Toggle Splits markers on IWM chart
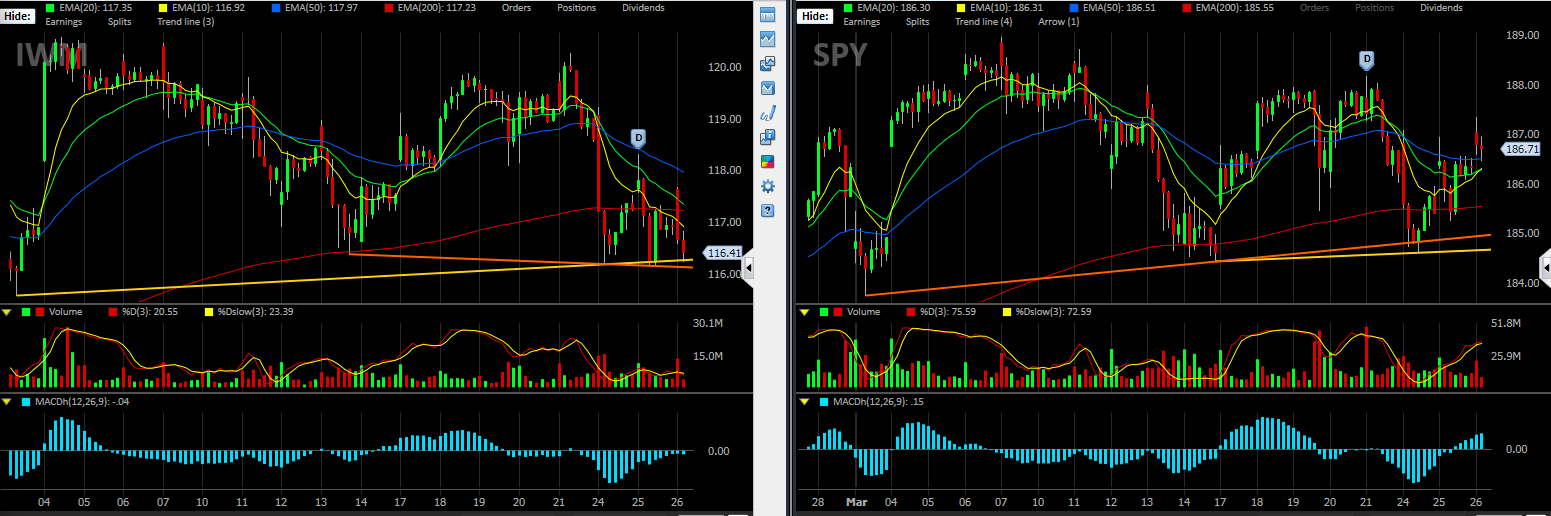Screen dimensions: 1551x516 tap(119, 21)
